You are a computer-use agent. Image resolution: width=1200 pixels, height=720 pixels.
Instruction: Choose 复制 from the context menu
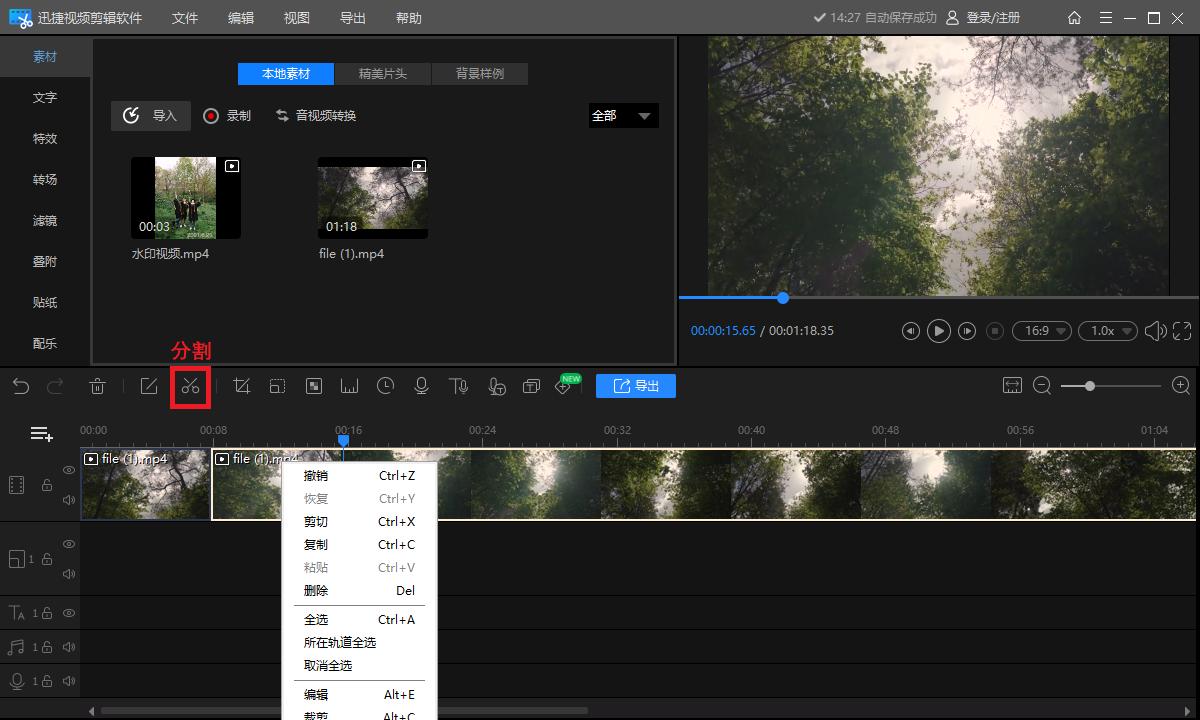pyautogui.click(x=316, y=545)
